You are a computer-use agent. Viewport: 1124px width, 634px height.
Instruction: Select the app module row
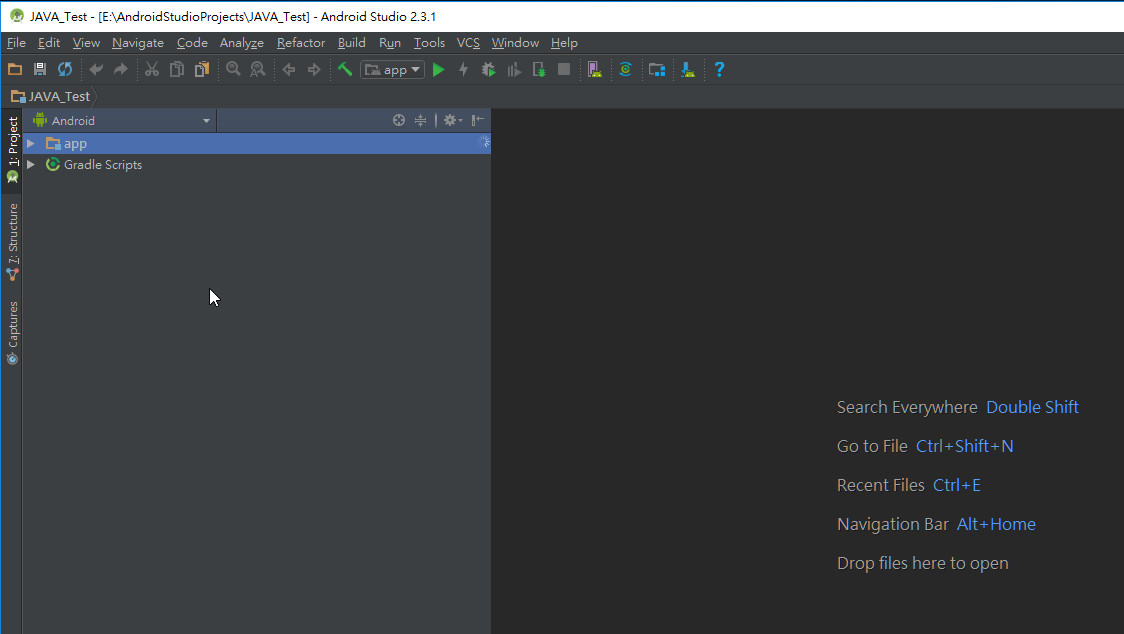(x=257, y=143)
